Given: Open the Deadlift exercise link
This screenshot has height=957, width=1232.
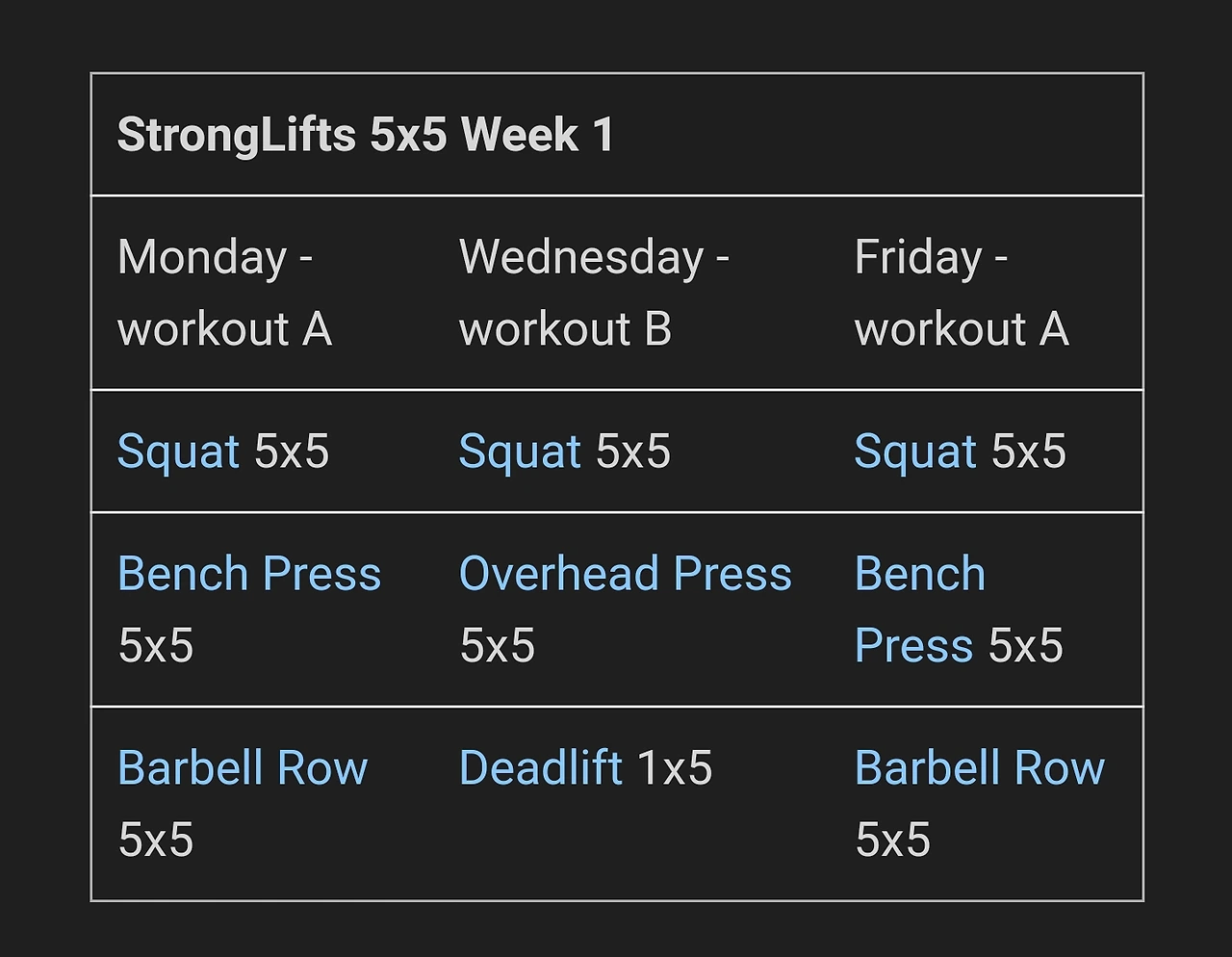Looking at the screenshot, I should click(541, 768).
